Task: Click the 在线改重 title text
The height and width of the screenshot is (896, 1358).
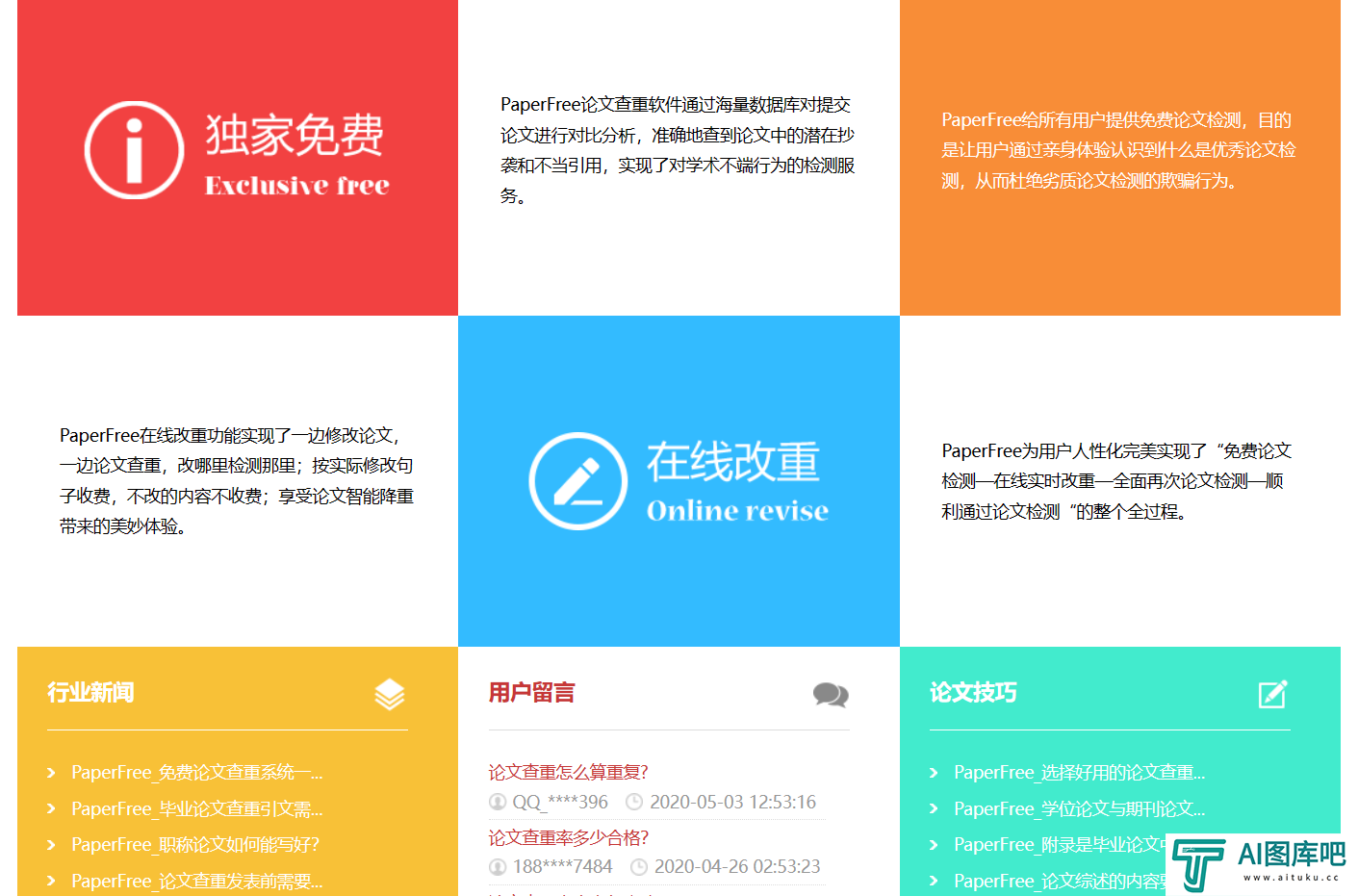Action: [733, 462]
